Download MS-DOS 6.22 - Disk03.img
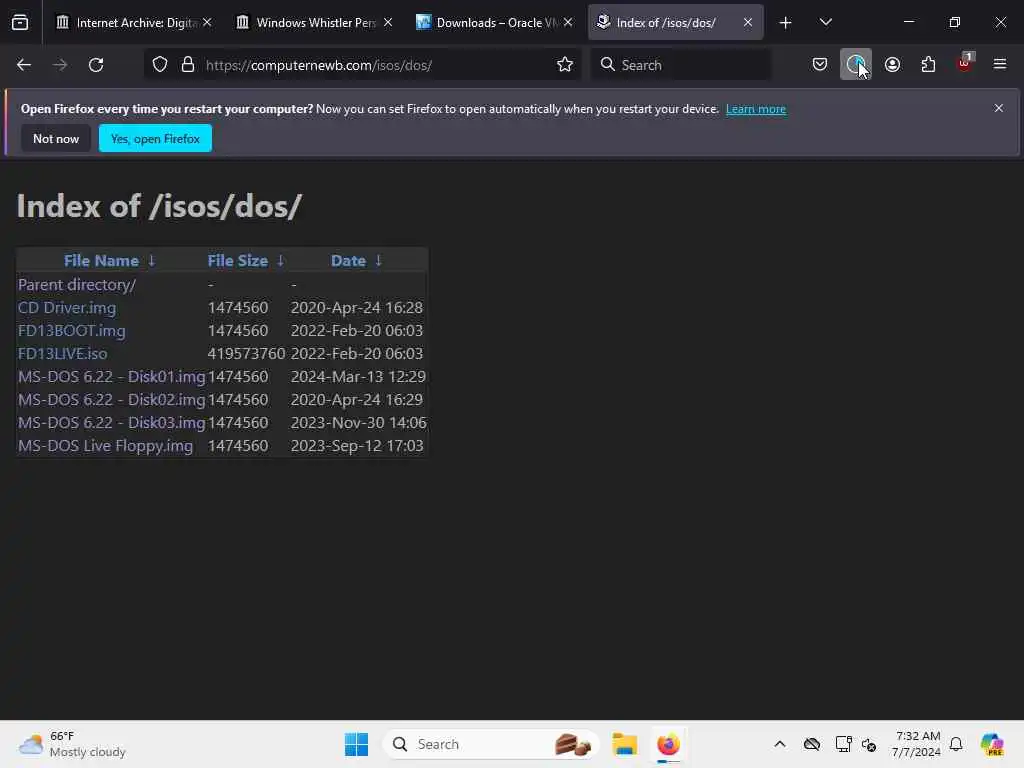The height and width of the screenshot is (768, 1024). (x=112, y=423)
